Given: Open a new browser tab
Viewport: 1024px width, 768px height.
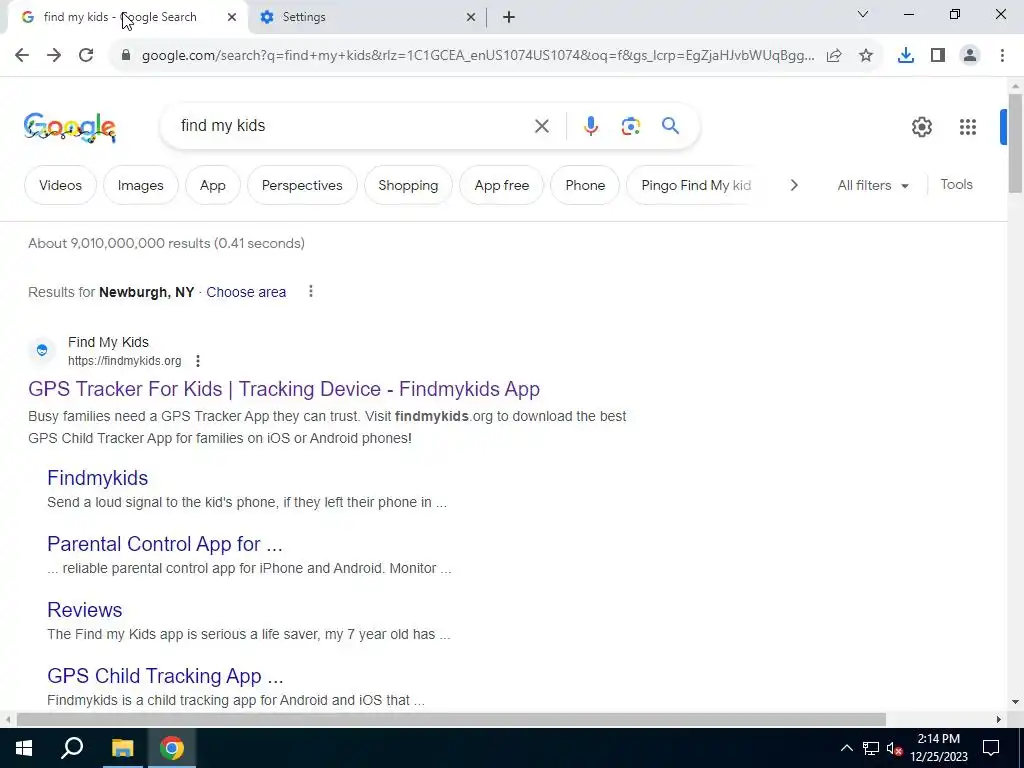Looking at the screenshot, I should (509, 18).
